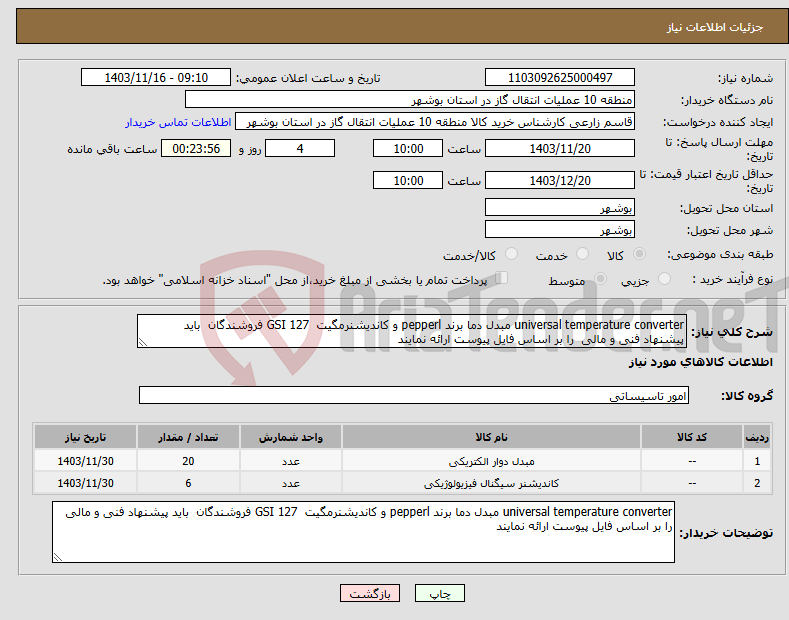Click the اطلاعات کالاهای مورد نیاز heading
Screen dimensions: 789x620
700,362
